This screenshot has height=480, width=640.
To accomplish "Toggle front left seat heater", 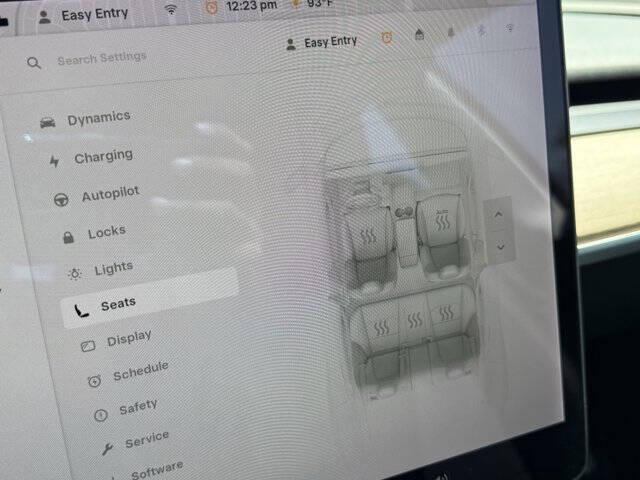I will click(369, 236).
